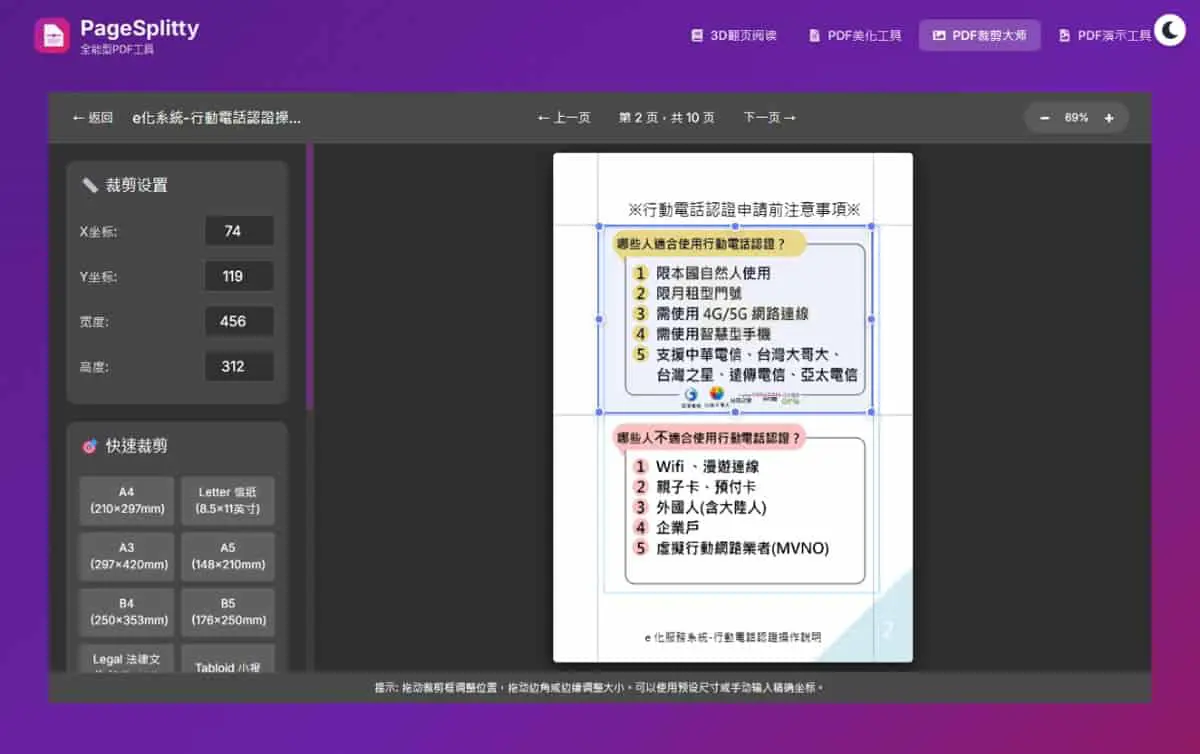Toggle dark mode moon icon
Image resolution: width=1200 pixels, height=754 pixels.
[1169, 31]
